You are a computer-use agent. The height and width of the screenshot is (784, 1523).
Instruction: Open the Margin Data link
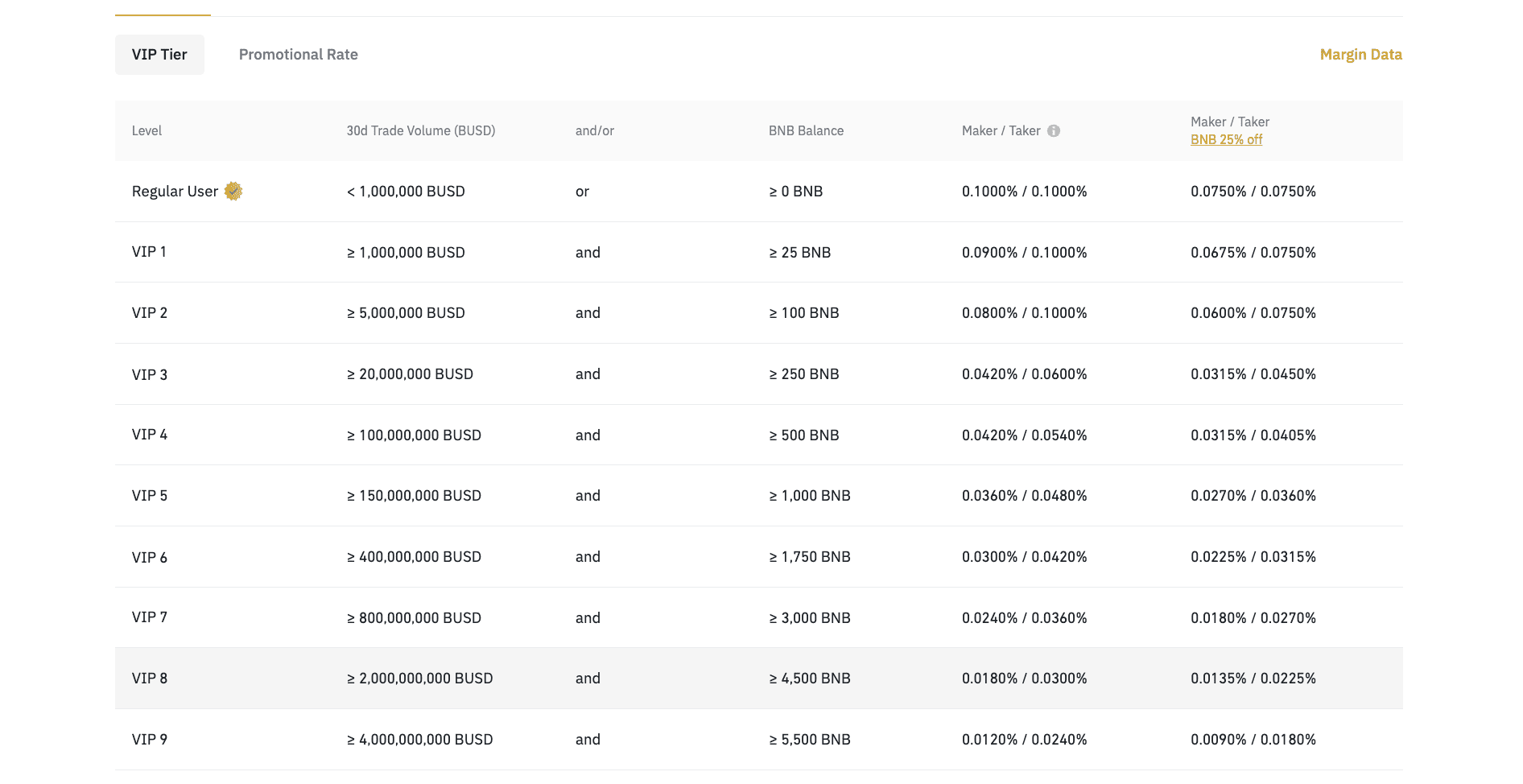pos(1360,55)
